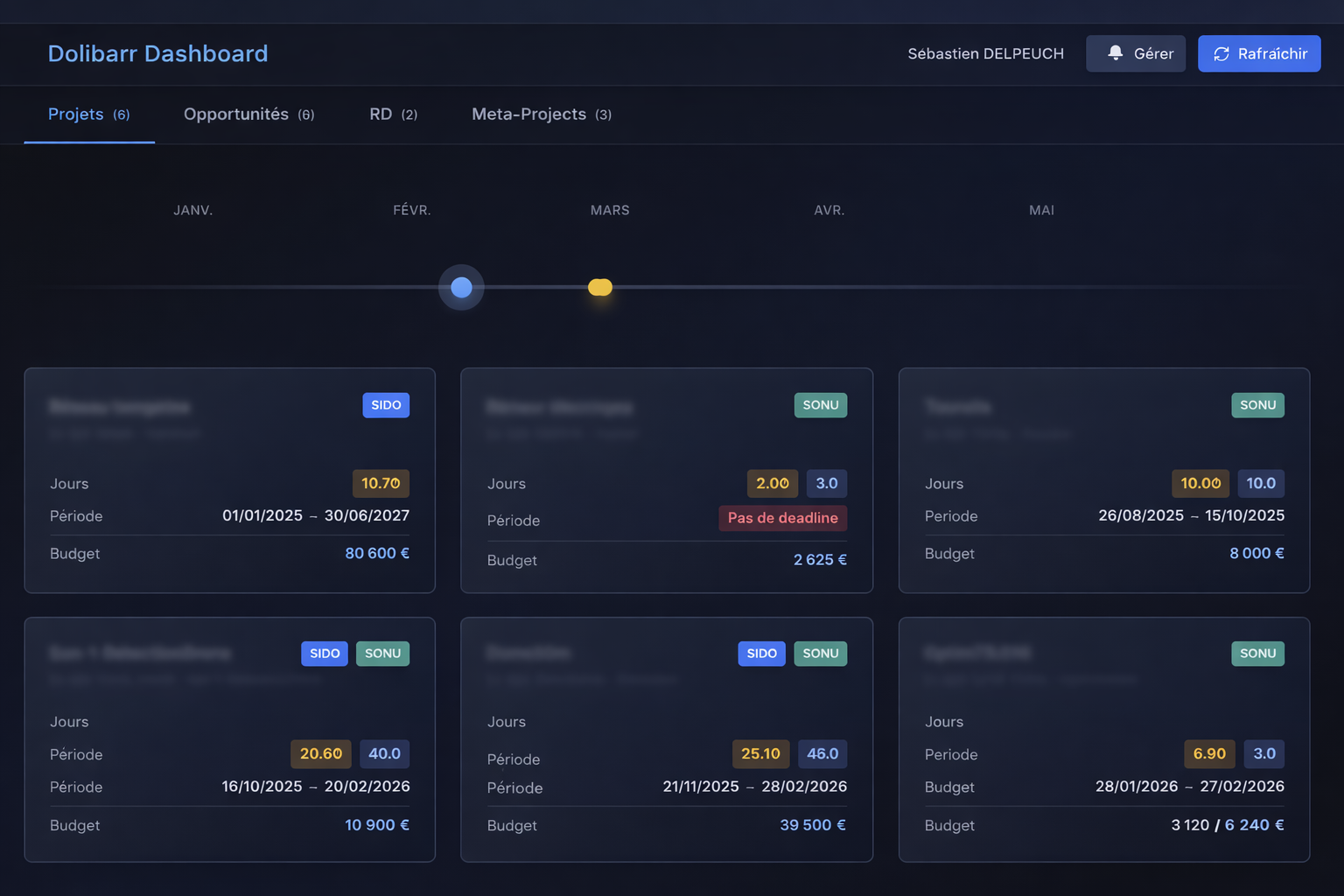The image size is (1344, 896).
Task: Toggle the SONU tag on the top-right project
Action: tap(1257, 405)
